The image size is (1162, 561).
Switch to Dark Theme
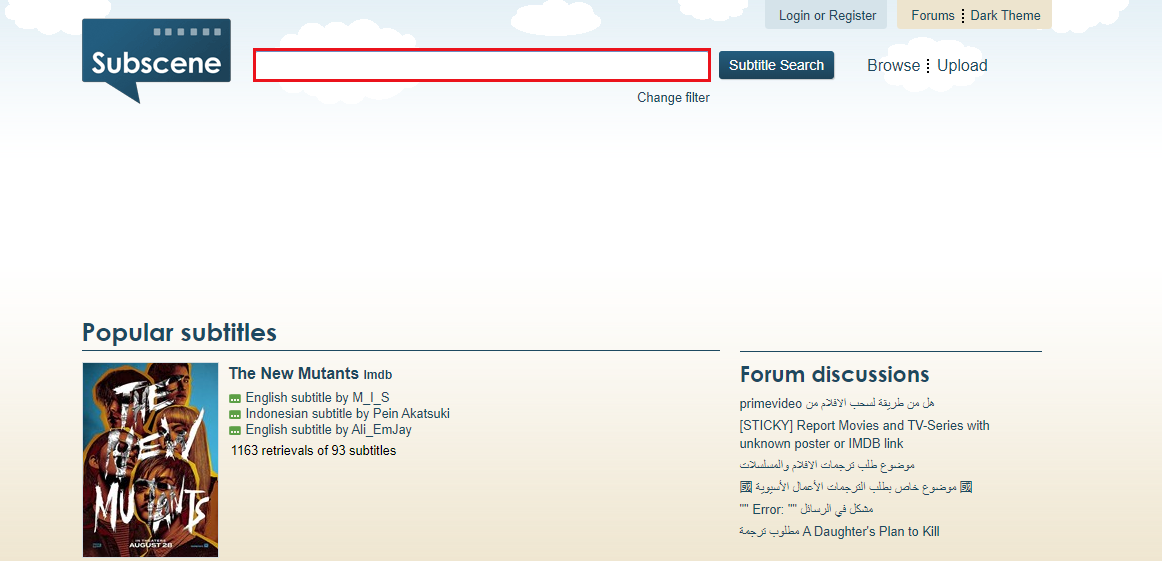[1005, 16]
